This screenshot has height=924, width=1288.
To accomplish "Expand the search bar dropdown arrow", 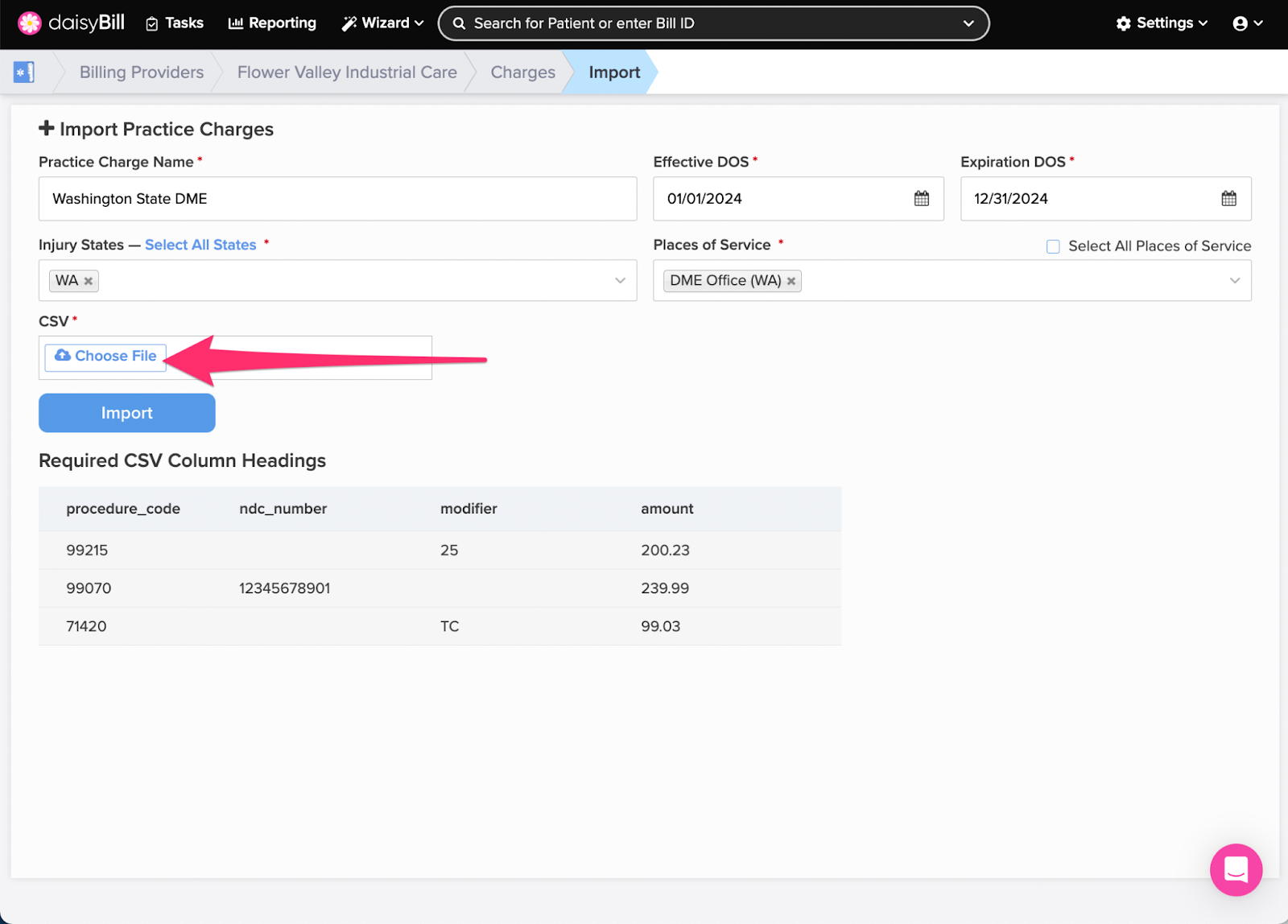I will click(968, 24).
